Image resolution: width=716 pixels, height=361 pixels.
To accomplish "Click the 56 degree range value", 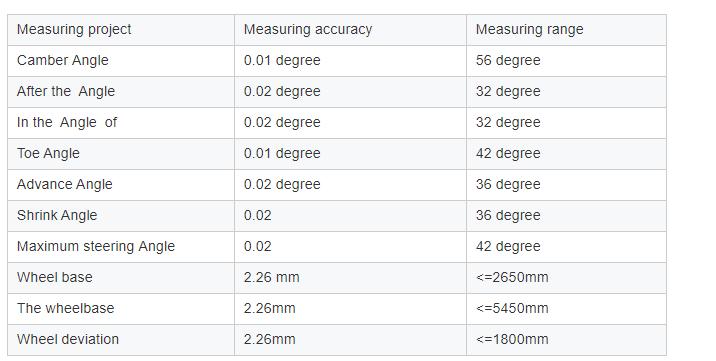I will pos(566,61).
